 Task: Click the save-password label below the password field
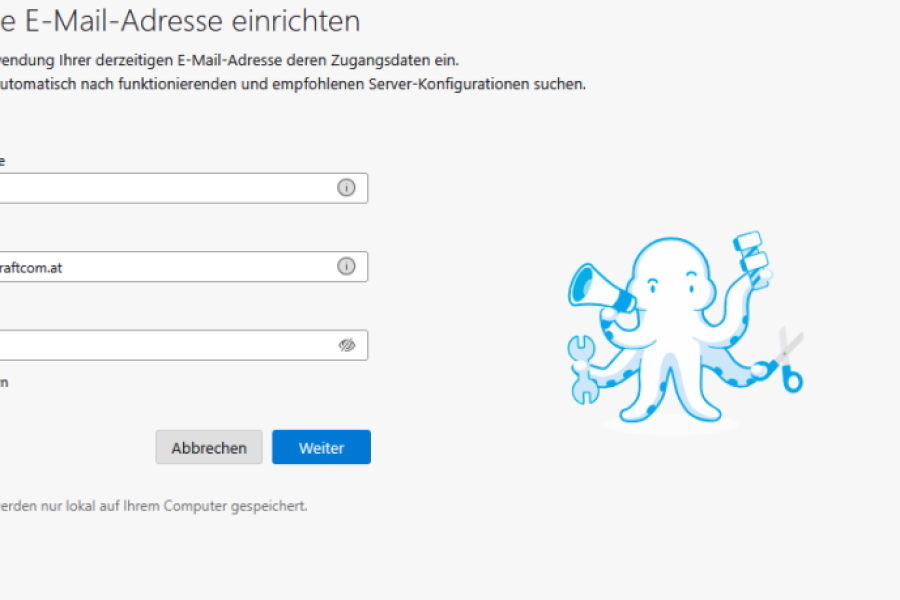4,382
